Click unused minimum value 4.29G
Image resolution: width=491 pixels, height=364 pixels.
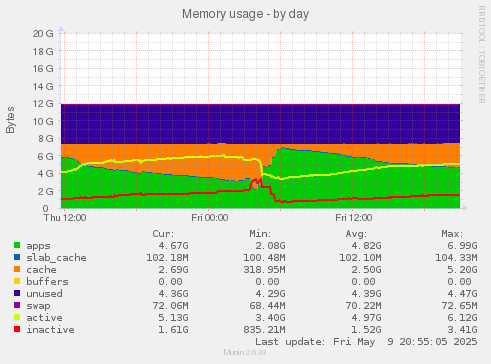click(270, 294)
